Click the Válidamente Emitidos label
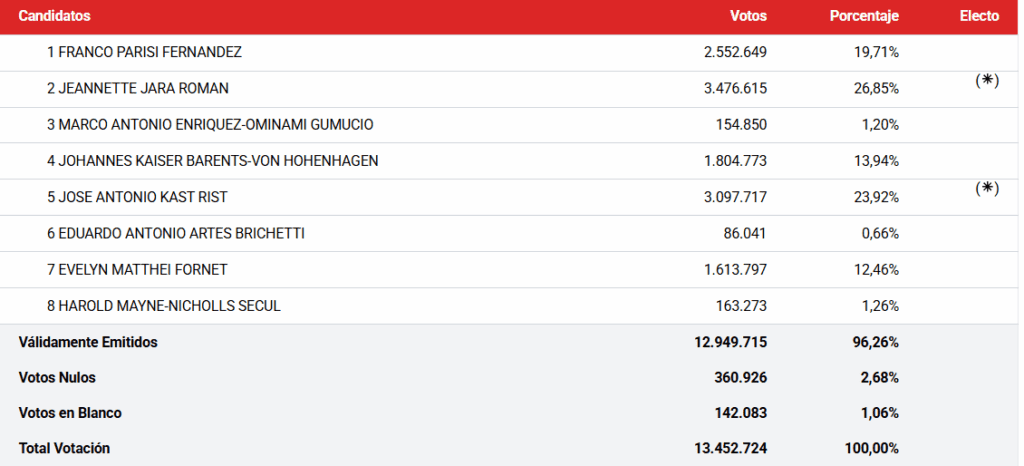Viewport: 1024px width, 466px height. click(x=88, y=342)
